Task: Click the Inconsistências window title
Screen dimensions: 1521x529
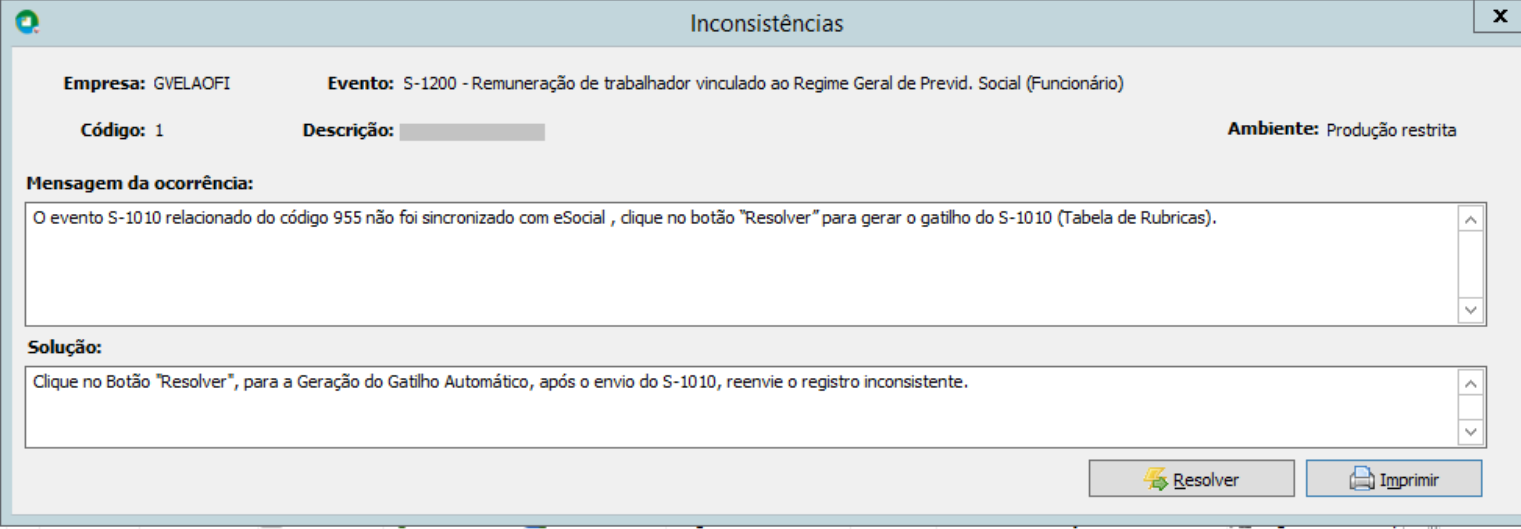Action: (x=766, y=23)
